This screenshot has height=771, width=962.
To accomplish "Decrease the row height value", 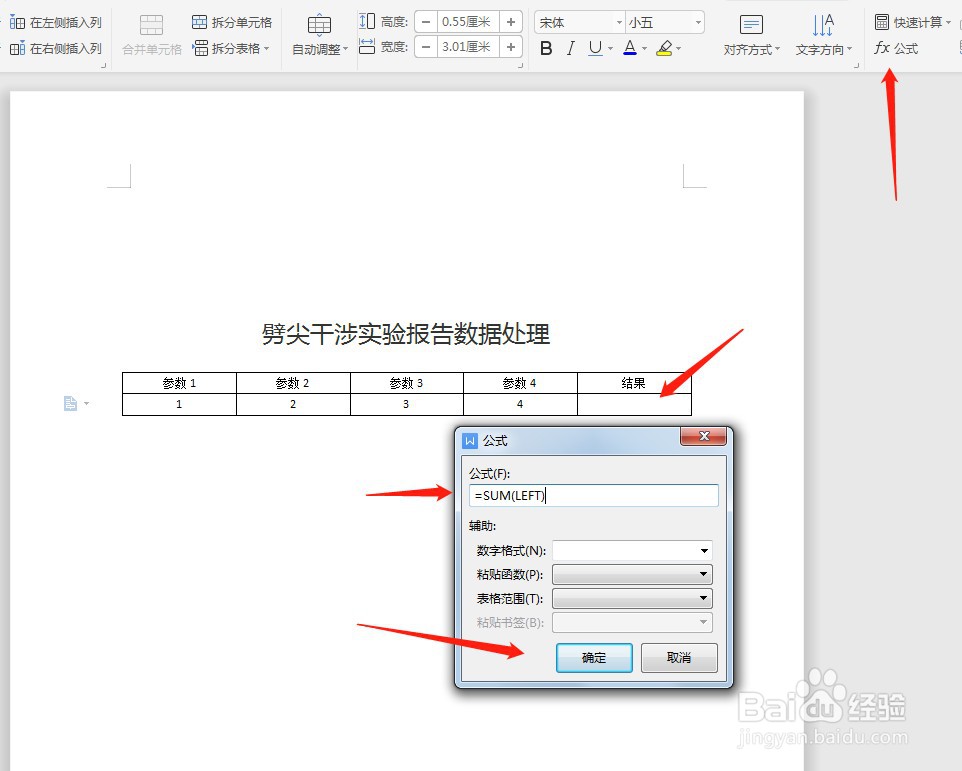I will point(426,22).
